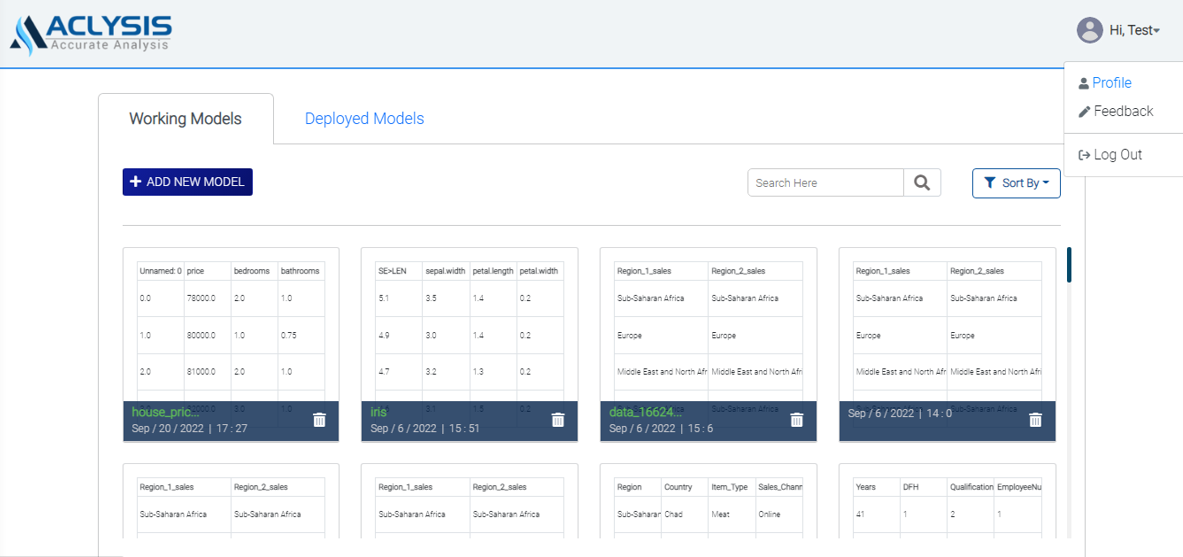The image size is (1183, 557).
Task: Click trash icon on iris model card
Action: (x=558, y=420)
